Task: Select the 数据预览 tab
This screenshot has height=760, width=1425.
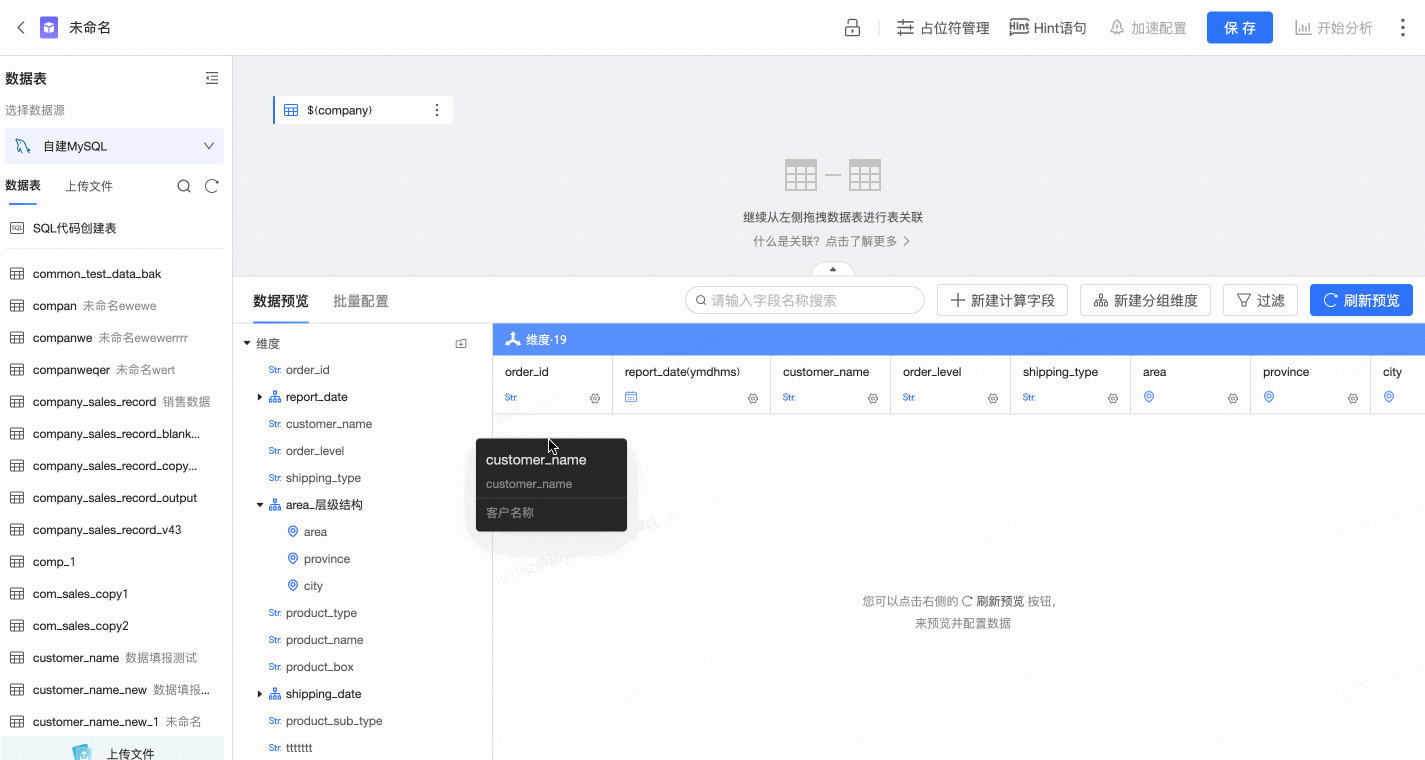Action: 281,301
